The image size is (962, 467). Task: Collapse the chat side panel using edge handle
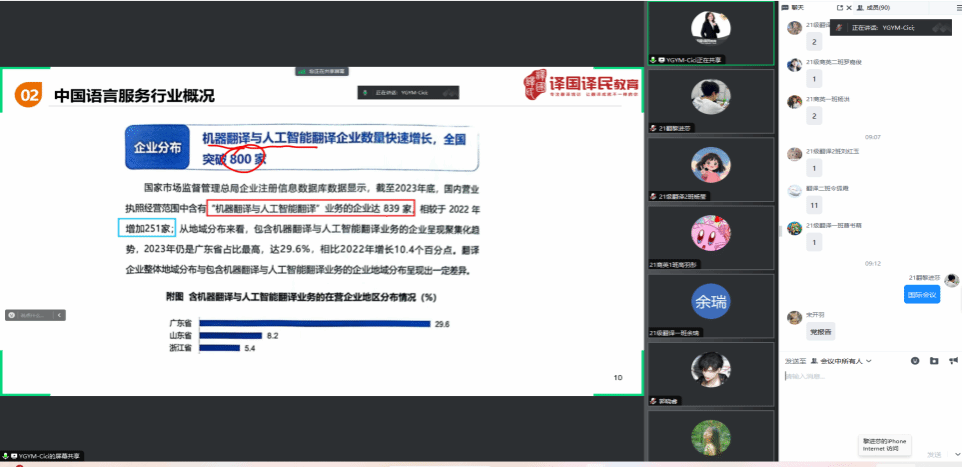click(x=781, y=232)
